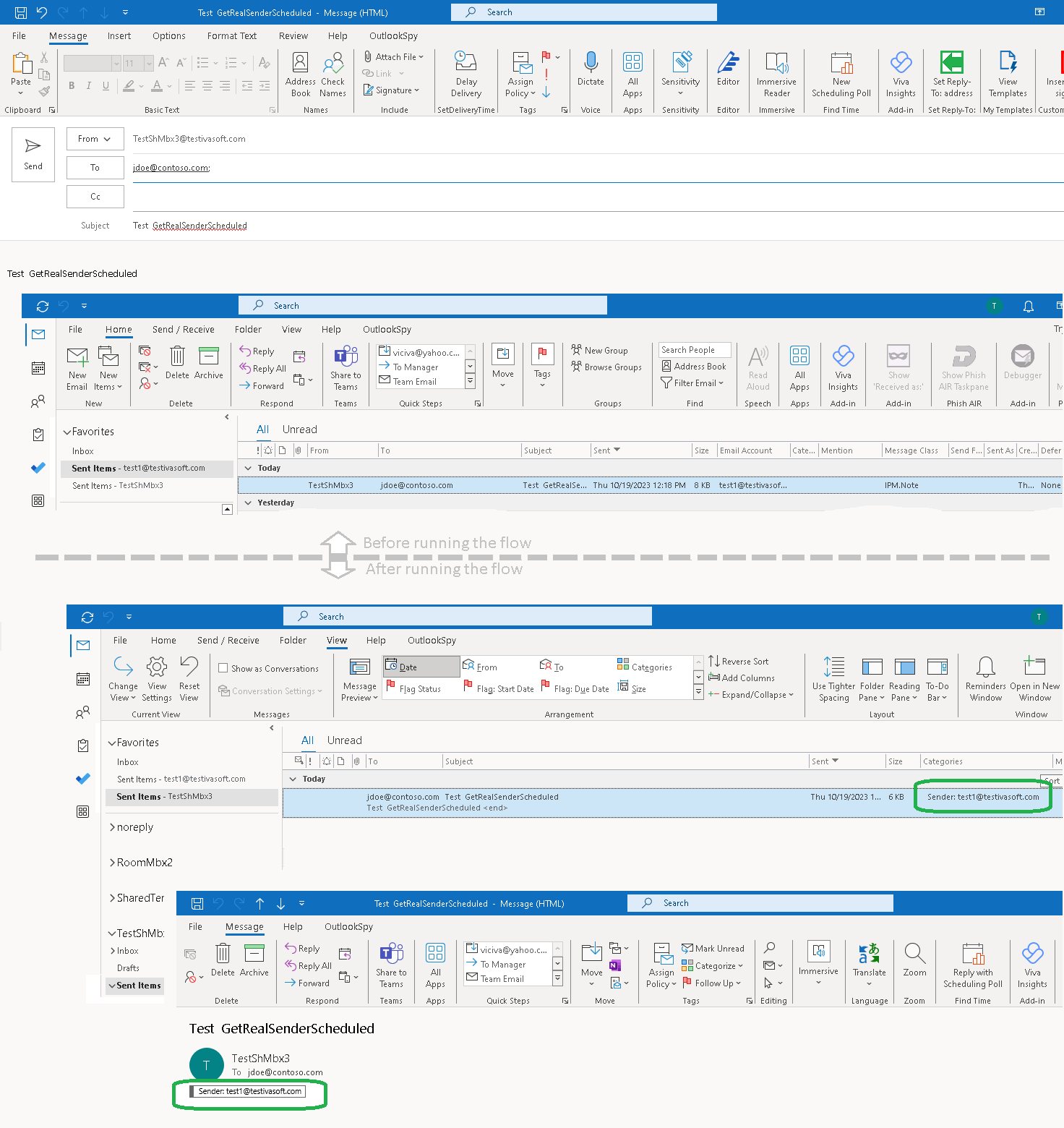The image size is (1064, 1128).
Task: Click Use Tighter Spacing icon
Action: tap(833, 679)
